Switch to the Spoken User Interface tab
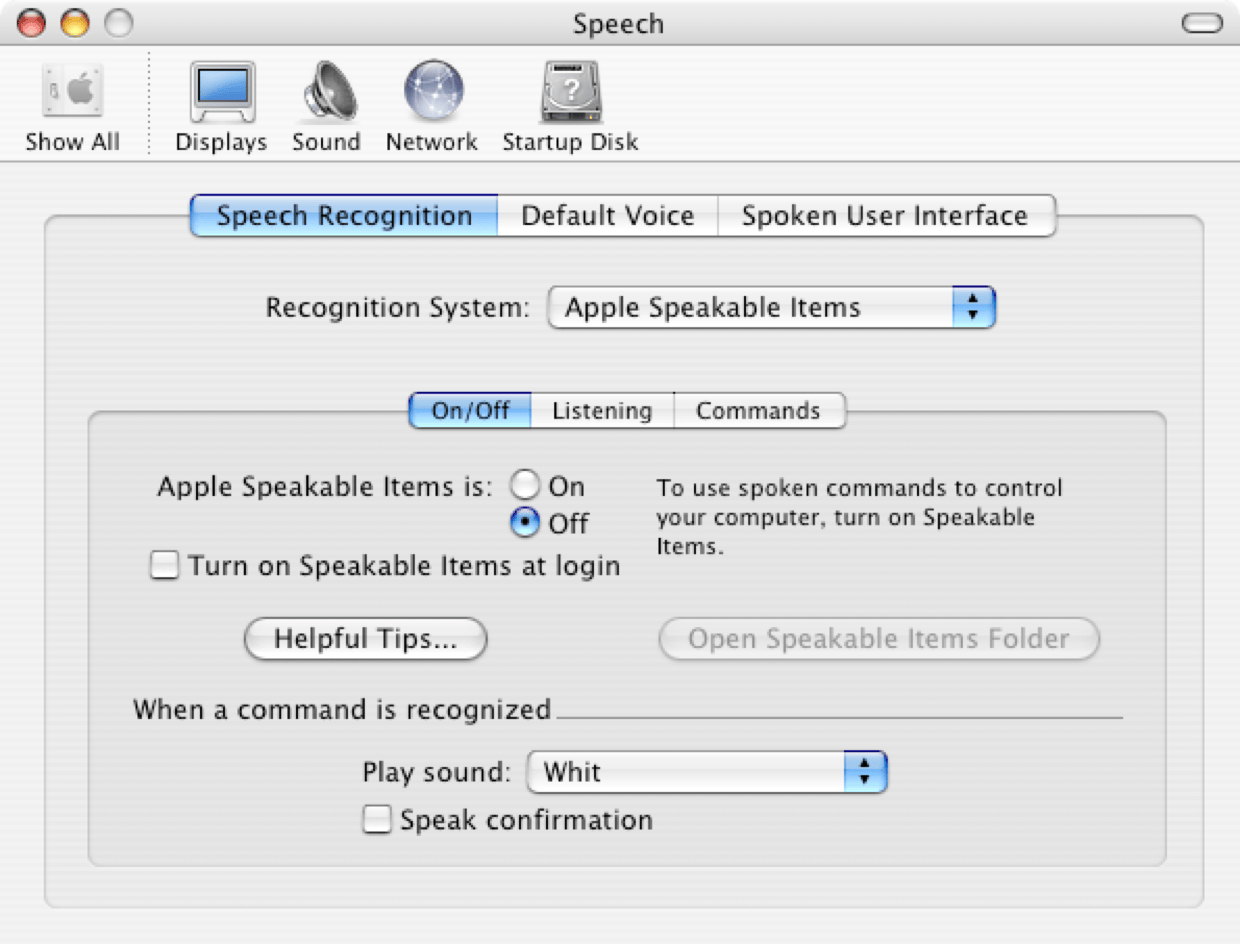Viewport: 1240px width, 944px height. click(x=886, y=216)
